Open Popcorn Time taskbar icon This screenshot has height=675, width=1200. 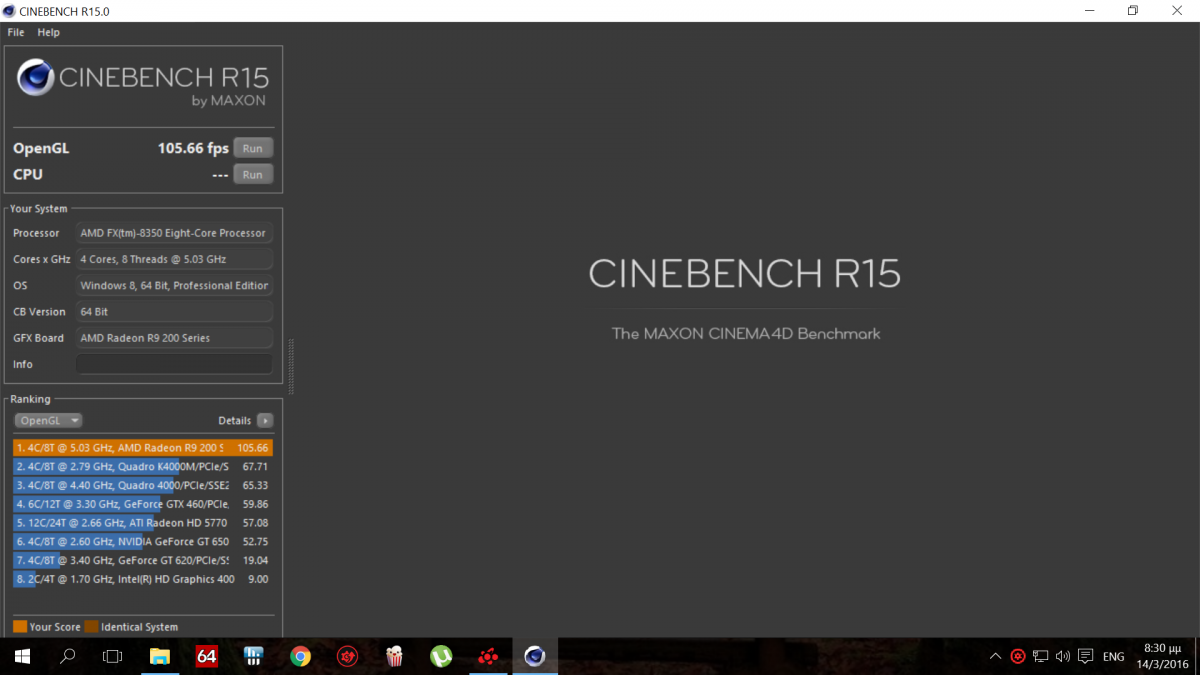pyautogui.click(x=394, y=657)
